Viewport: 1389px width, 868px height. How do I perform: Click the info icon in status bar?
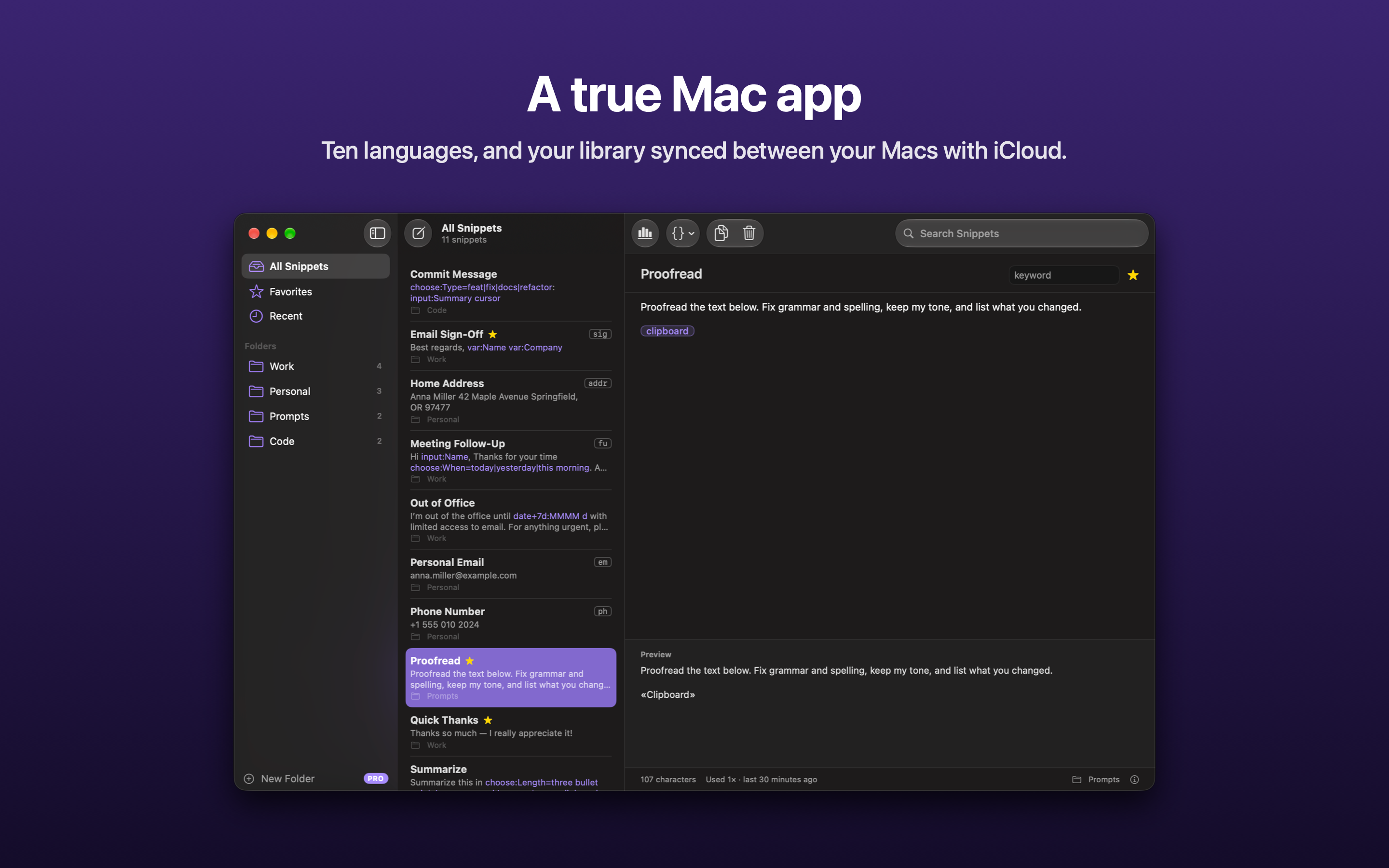click(x=1134, y=779)
